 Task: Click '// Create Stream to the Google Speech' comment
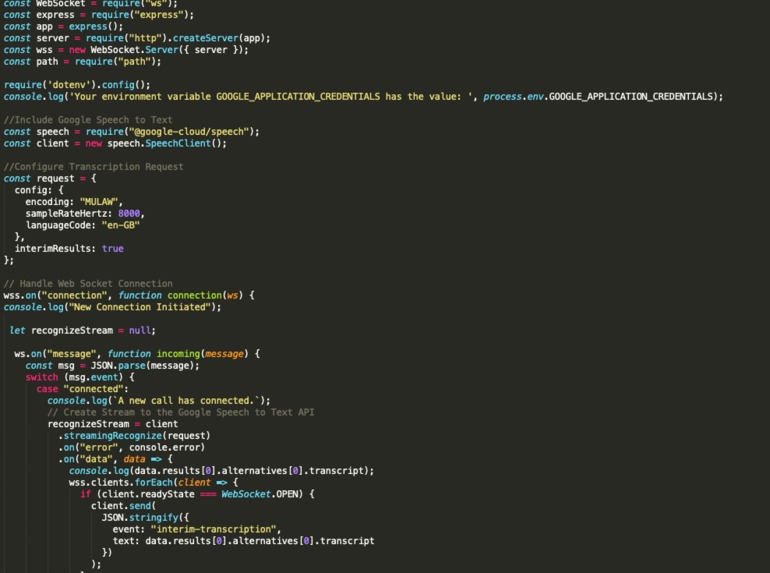click(181, 412)
